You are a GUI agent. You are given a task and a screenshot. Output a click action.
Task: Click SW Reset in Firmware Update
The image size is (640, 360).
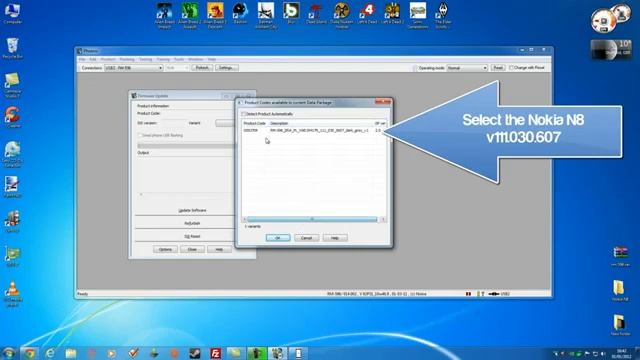click(x=192, y=236)
